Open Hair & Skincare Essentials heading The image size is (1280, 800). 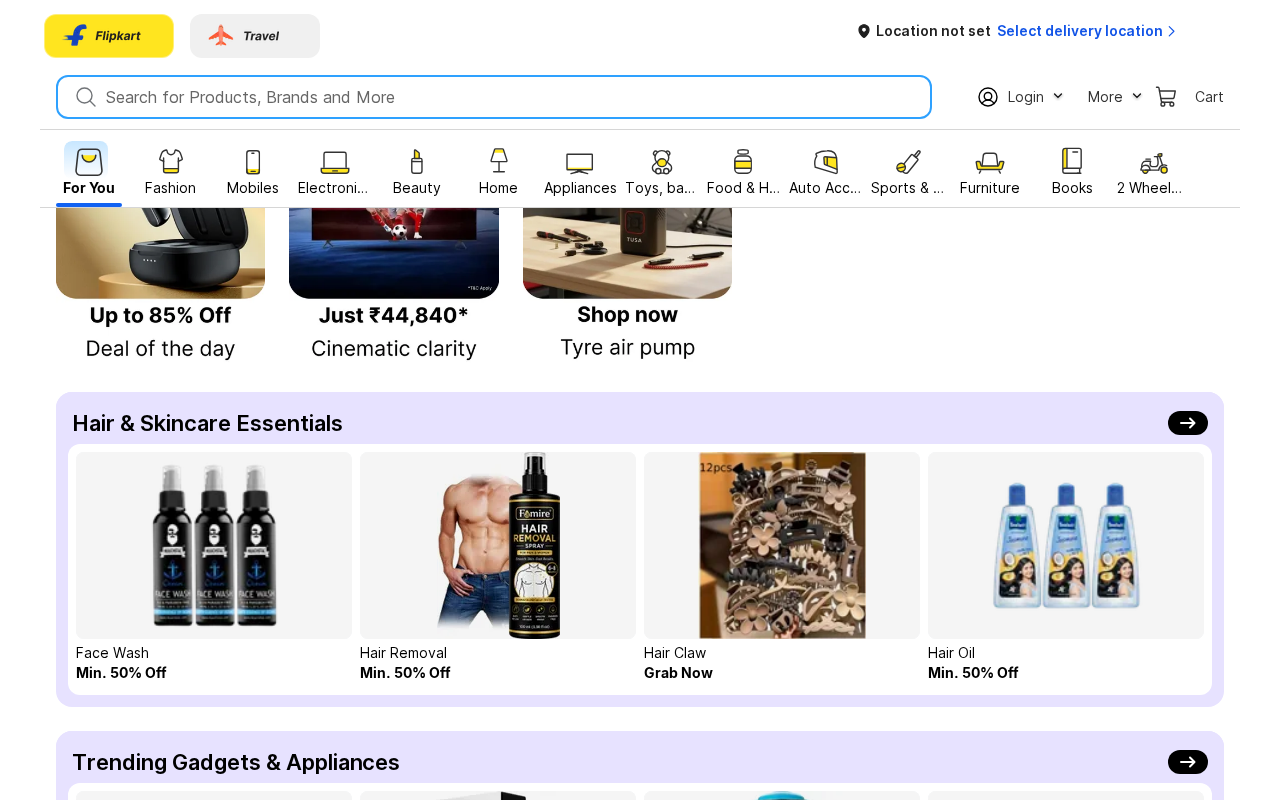208,423
